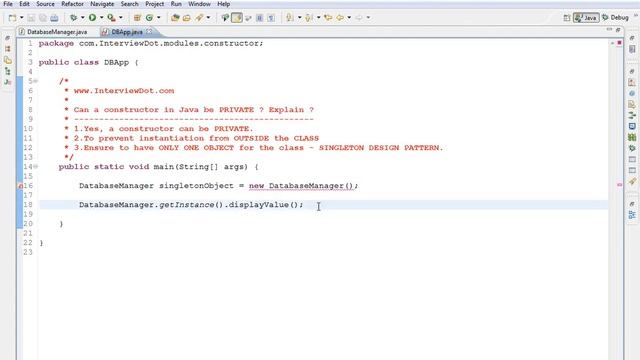Click the New Java Class icon

[x=149, y=18]
